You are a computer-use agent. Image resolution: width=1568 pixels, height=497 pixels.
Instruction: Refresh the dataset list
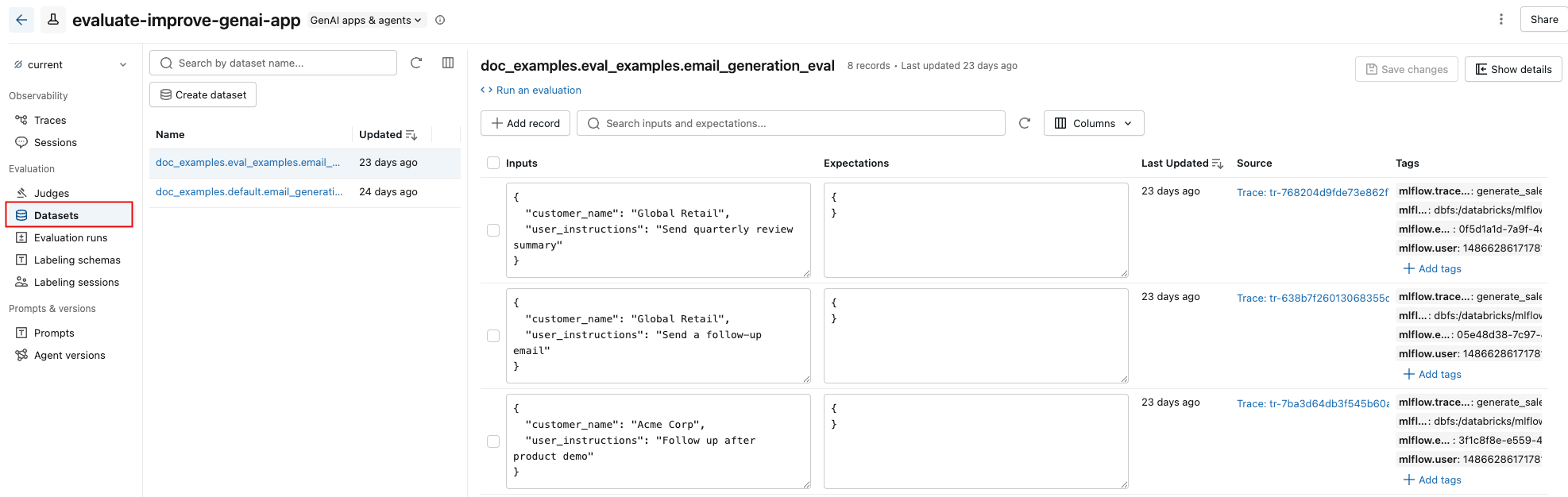coord(415,63)
